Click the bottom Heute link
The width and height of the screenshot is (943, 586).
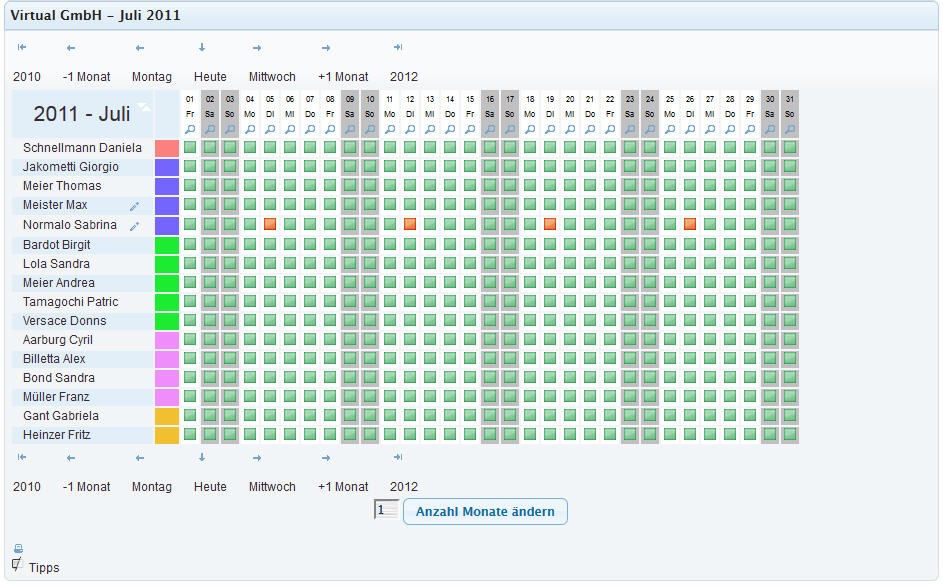point(210,487)
